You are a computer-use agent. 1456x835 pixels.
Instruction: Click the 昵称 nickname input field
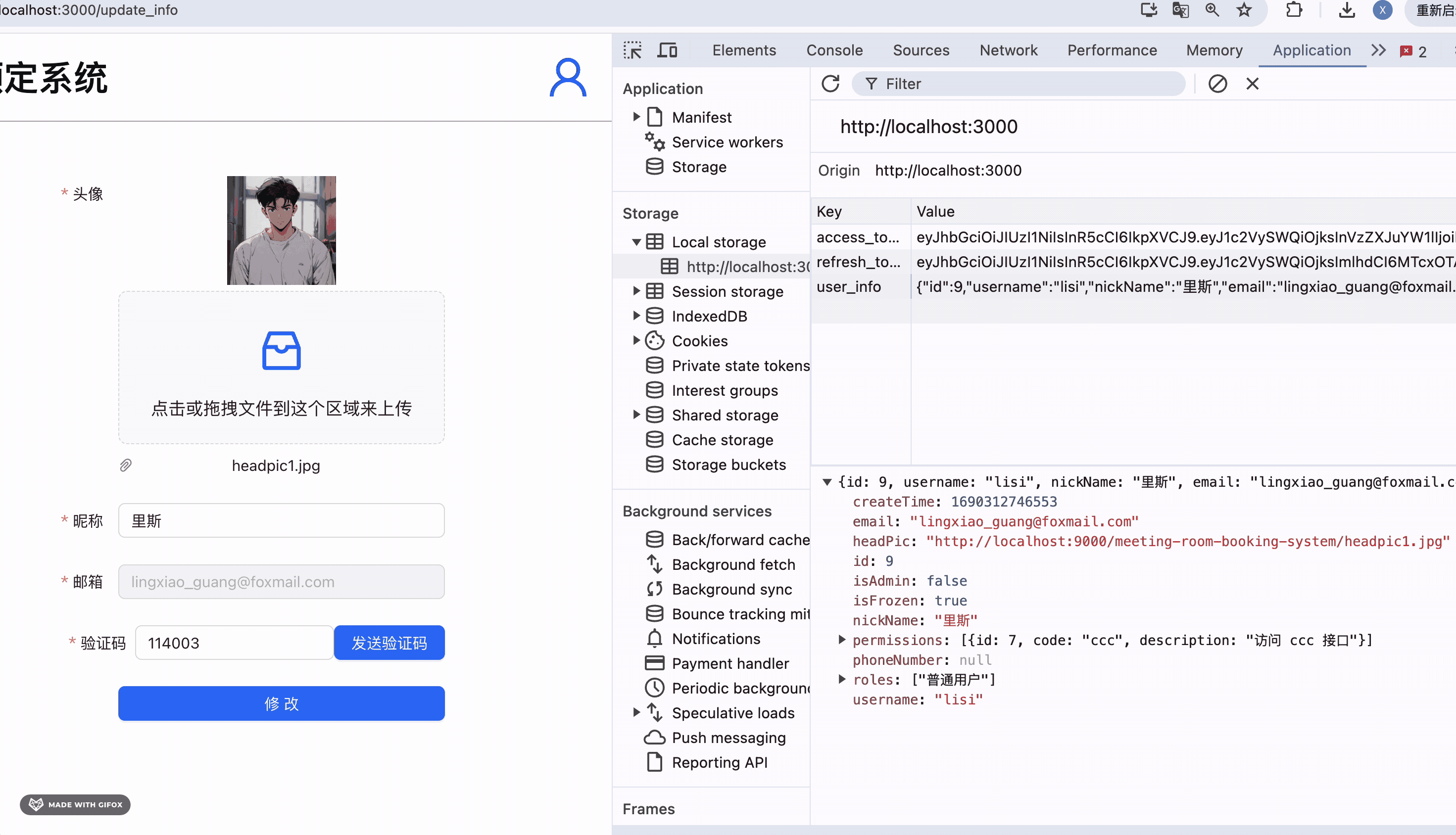[x=281, y=521]
